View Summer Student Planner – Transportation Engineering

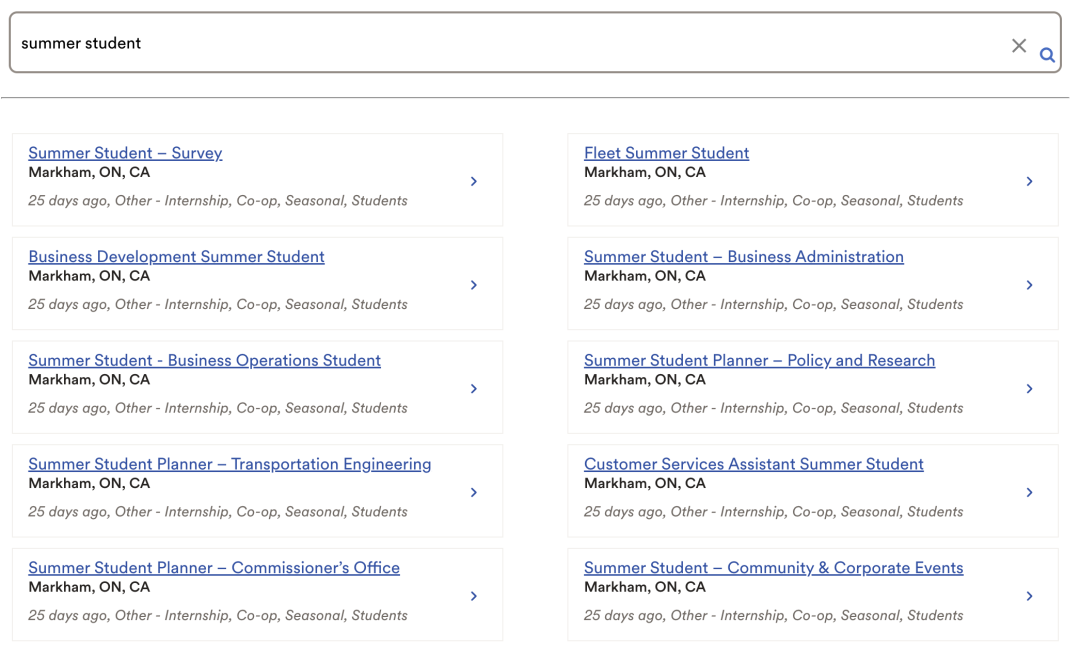click(x=229, y=464)
